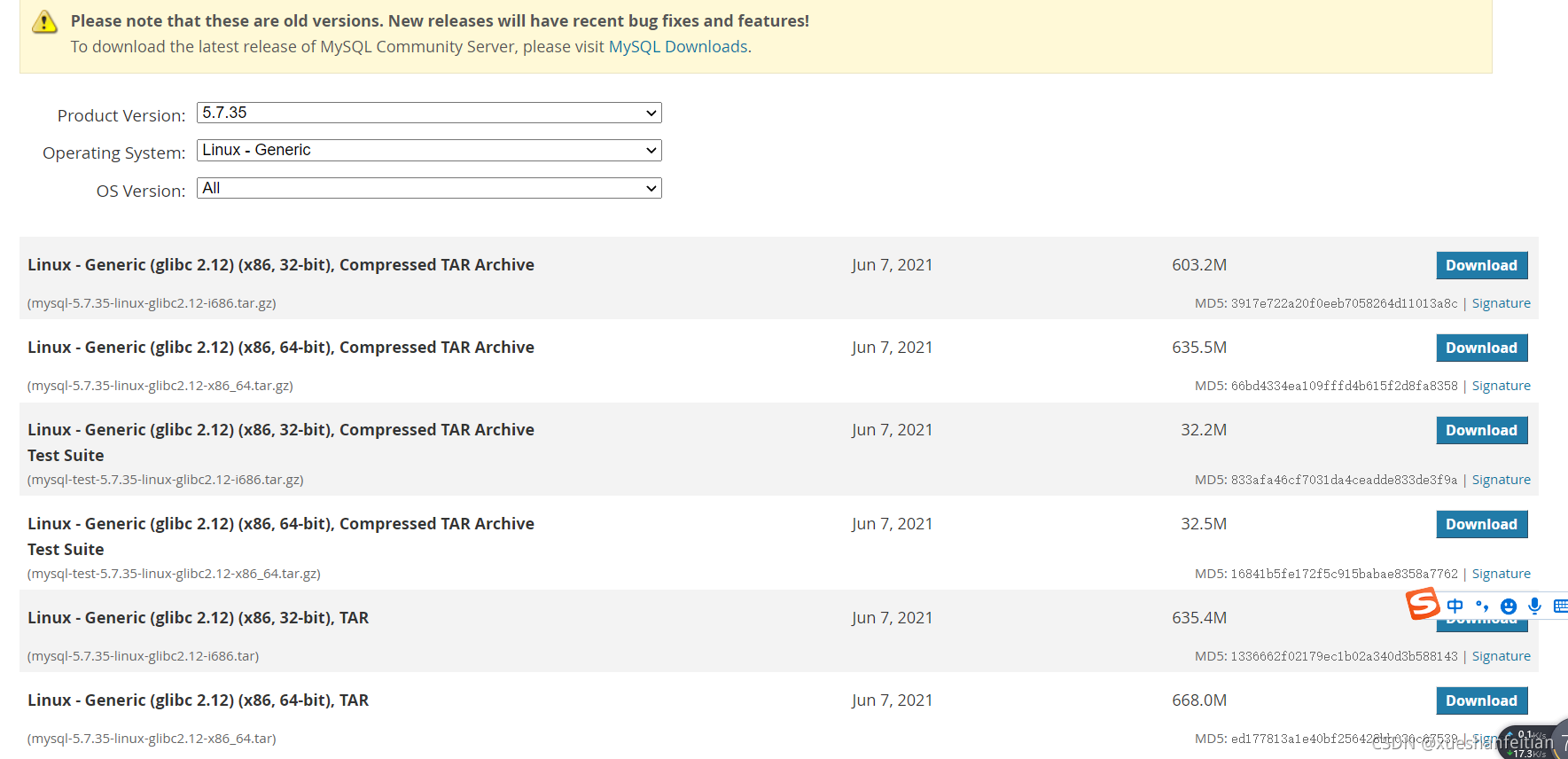Click the 64-bit TAR row title
This screenshot has height=759, width=1568.
pos(198,700)
